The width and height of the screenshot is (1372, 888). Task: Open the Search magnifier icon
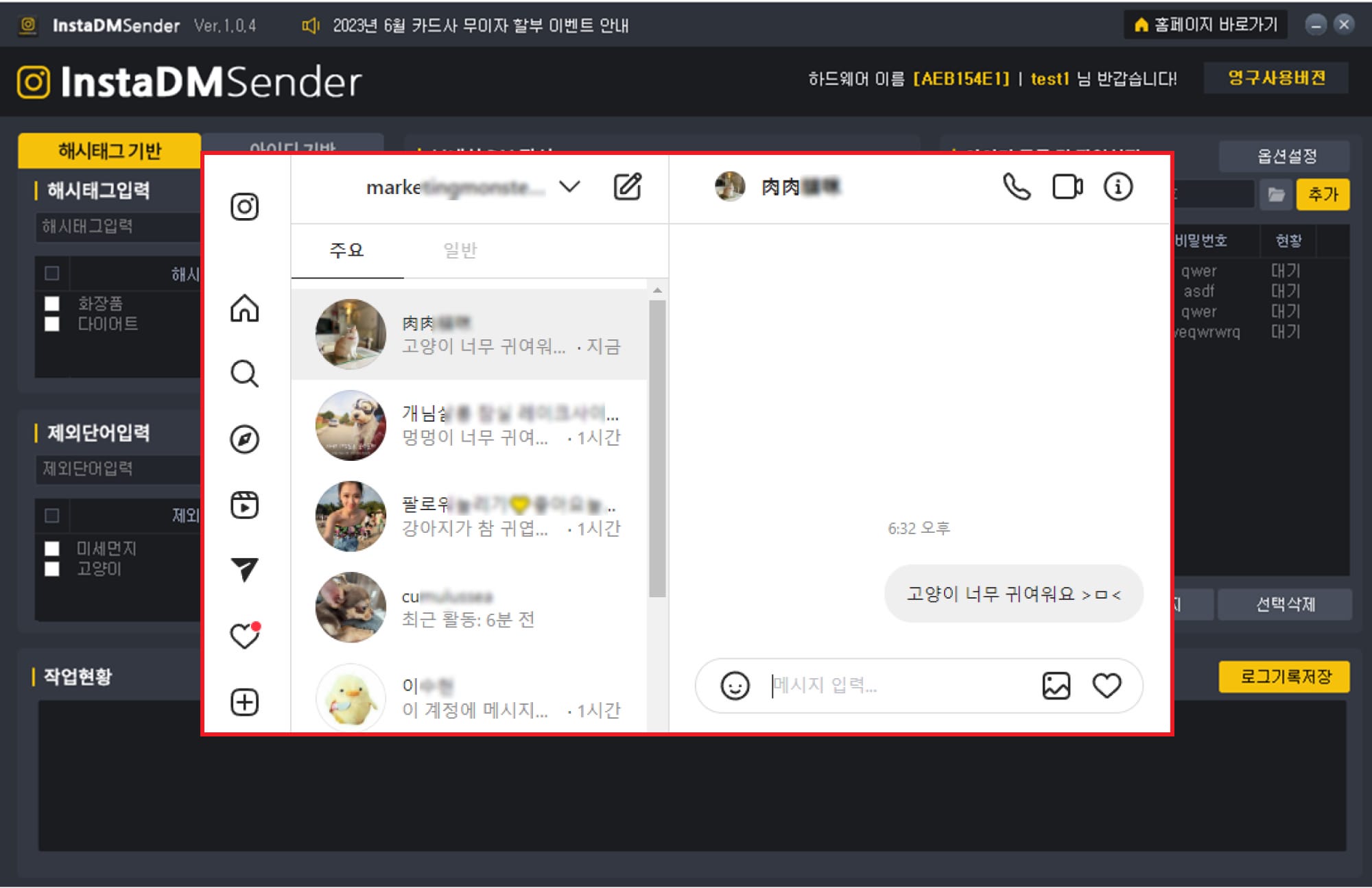[x=244, y=374]
